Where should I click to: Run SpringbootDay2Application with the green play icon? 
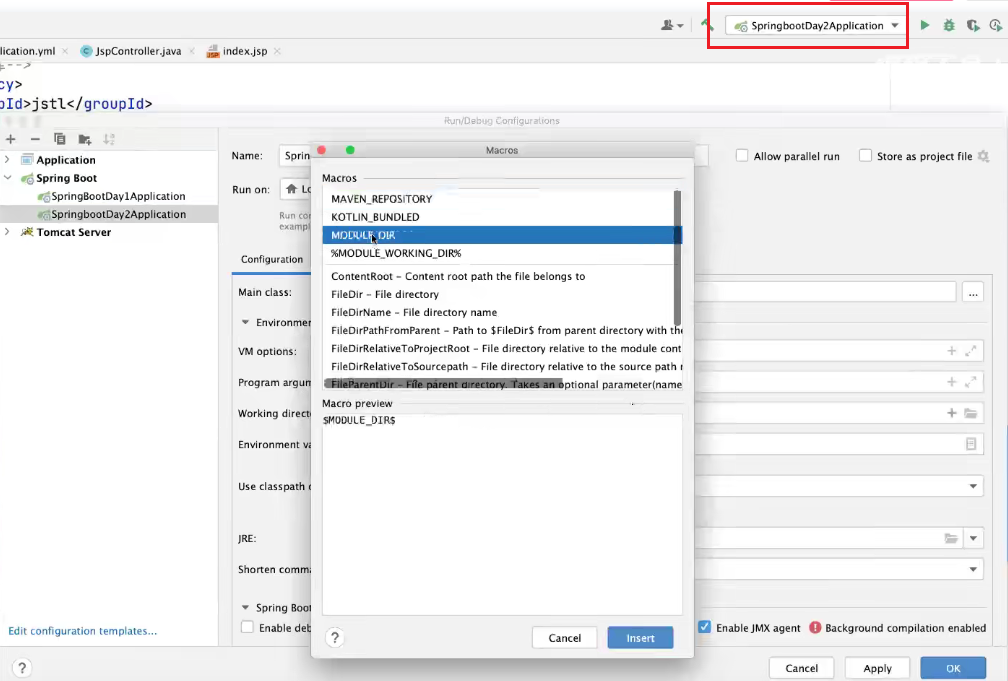point(924,25)
